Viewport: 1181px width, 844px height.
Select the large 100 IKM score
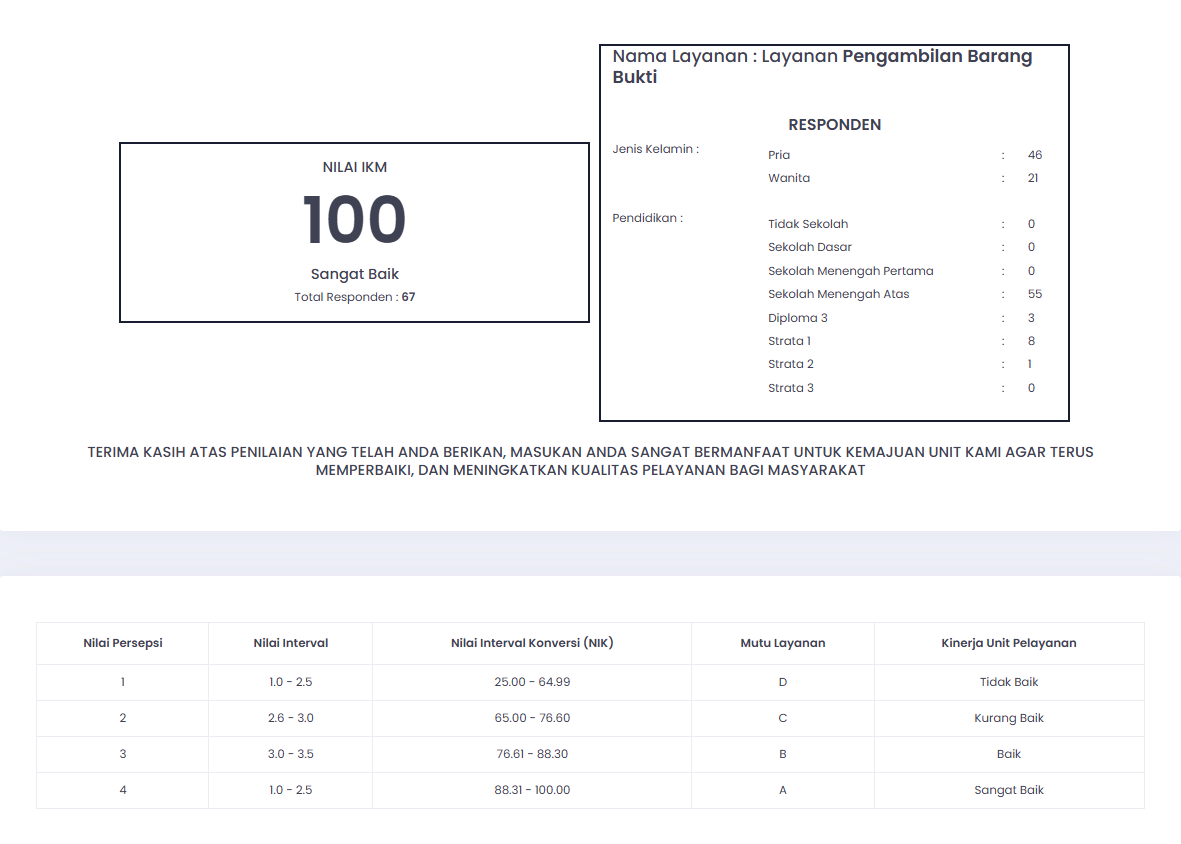(x=355, y=220)
